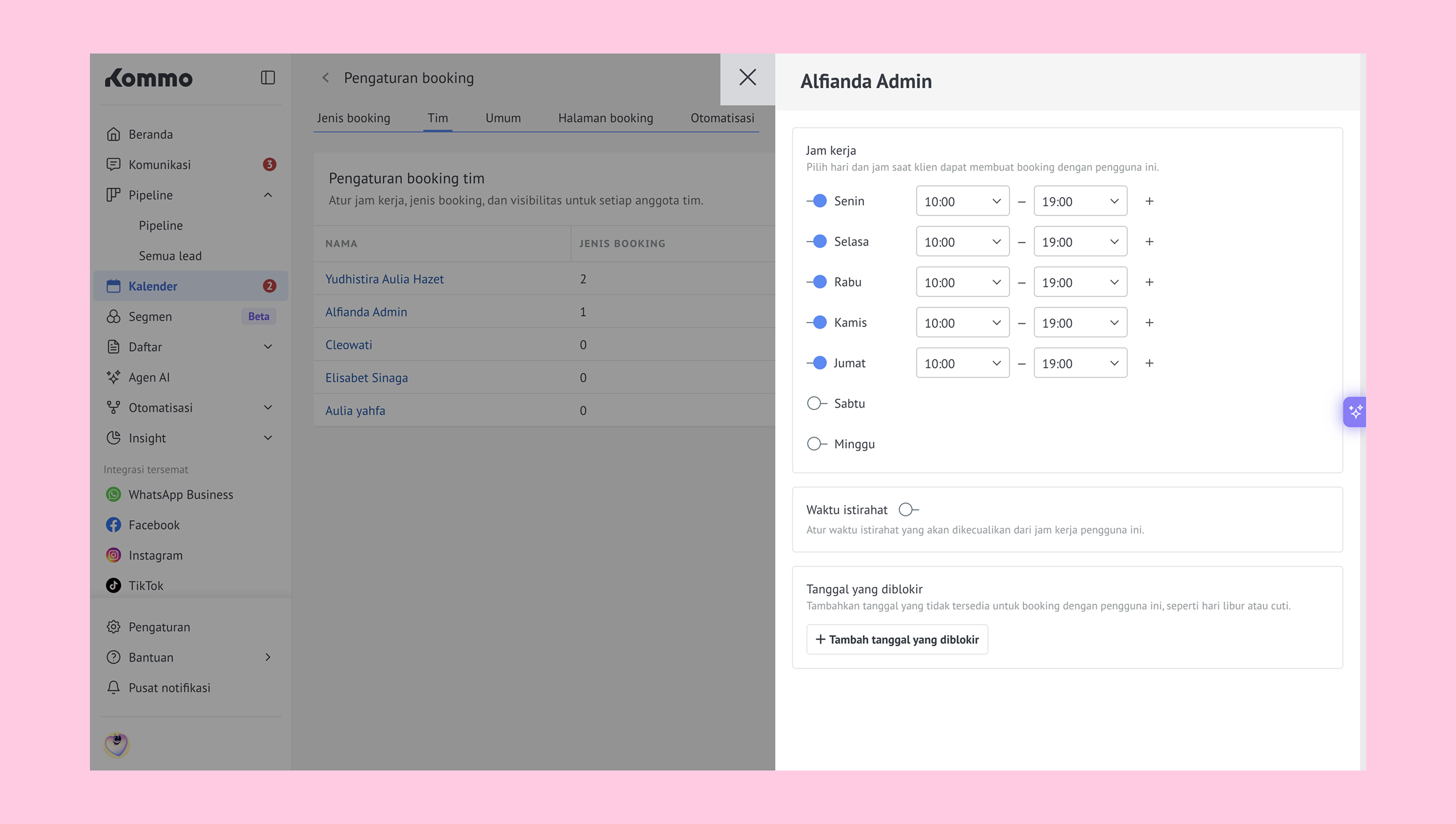Open the Otomatisasi tab in booking settings
The height and width of the screenshot is (824, 1456).
pos(722,118)
